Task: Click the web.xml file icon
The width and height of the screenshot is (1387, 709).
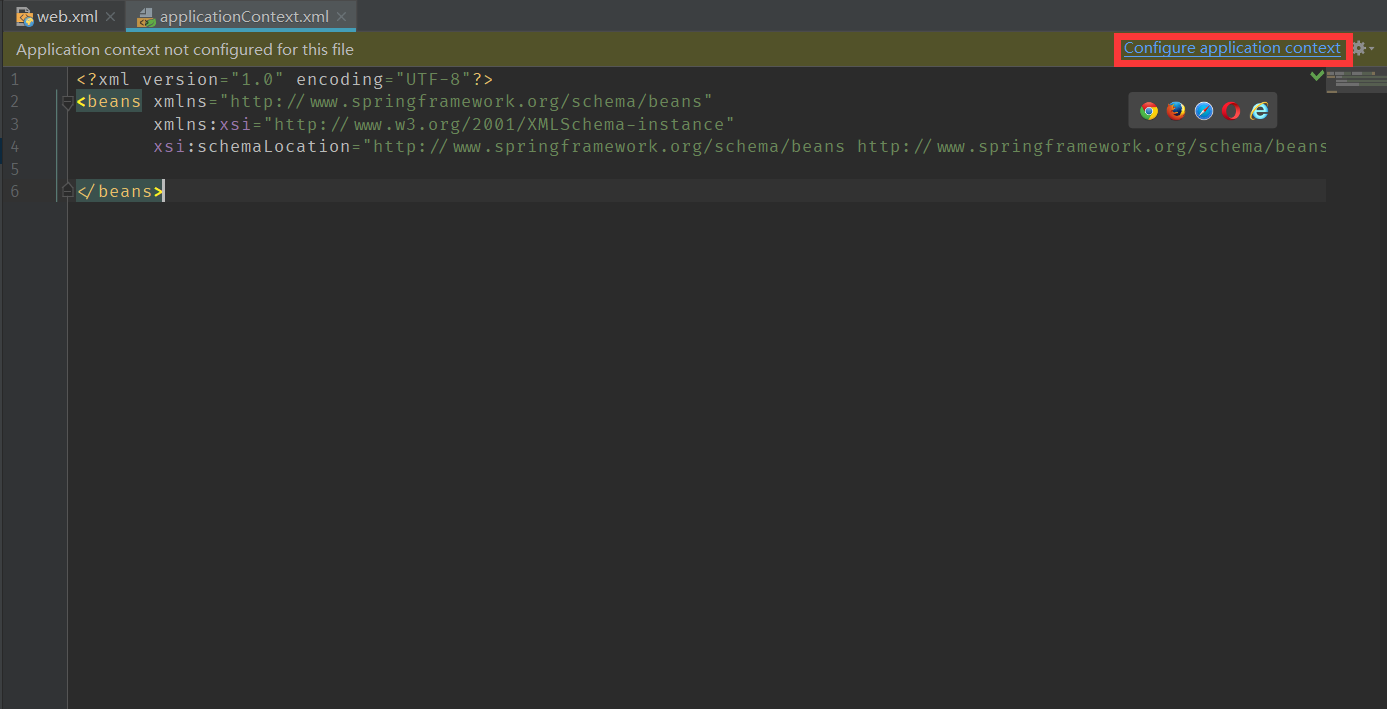Action: [x=25, y=16]
